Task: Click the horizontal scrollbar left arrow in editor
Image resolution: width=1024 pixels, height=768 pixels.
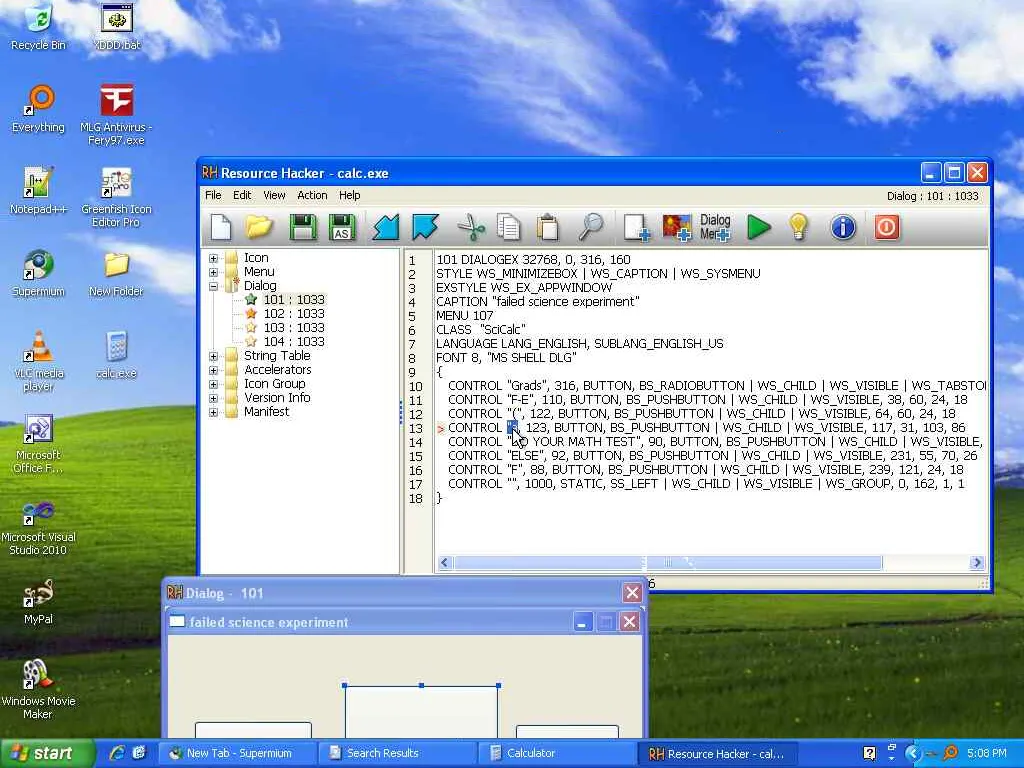Action: (x=445, y=563)
